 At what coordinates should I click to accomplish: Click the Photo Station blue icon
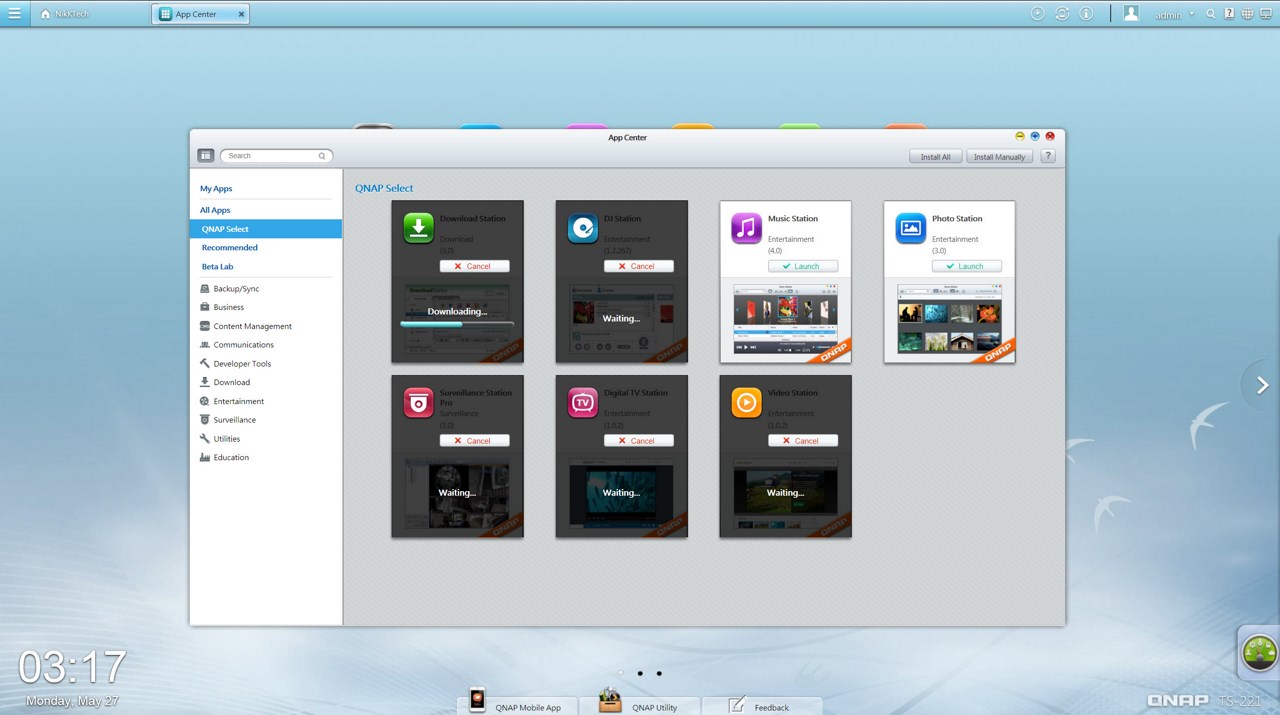click(x=911, y=228)
